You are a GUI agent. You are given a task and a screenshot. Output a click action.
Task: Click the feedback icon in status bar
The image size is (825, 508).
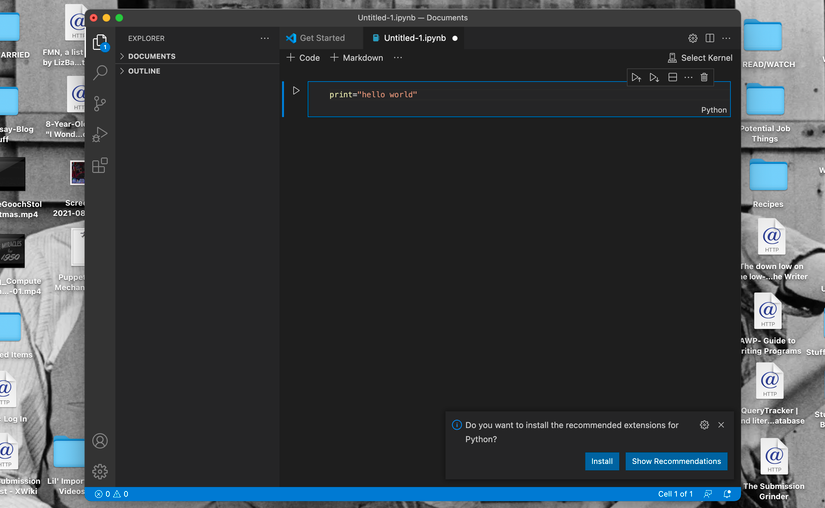coord(708,494)
